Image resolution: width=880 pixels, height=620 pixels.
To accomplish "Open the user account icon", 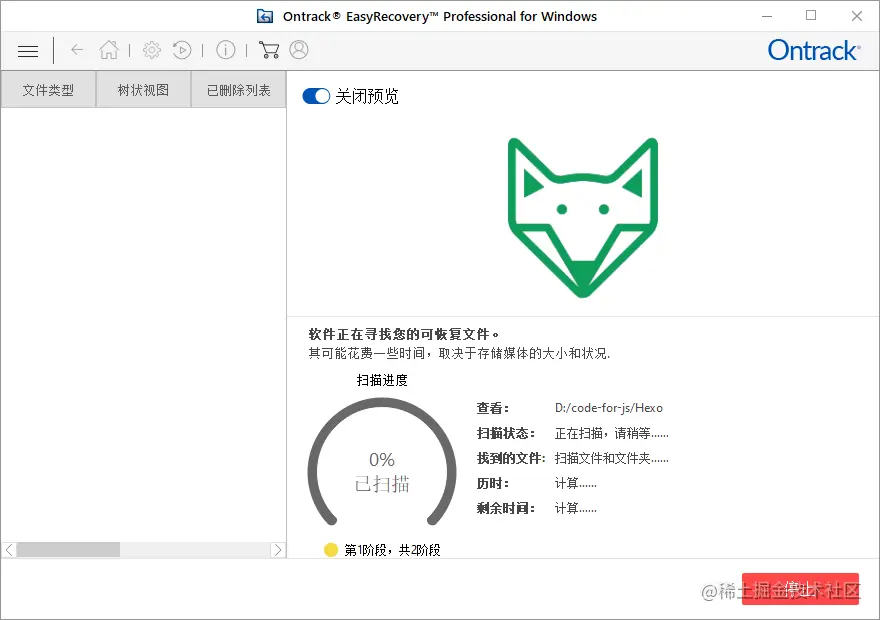I will tap(299, 50).
